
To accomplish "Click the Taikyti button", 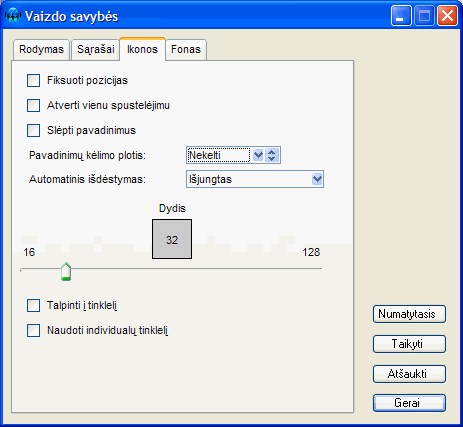I will click(409, 344).
